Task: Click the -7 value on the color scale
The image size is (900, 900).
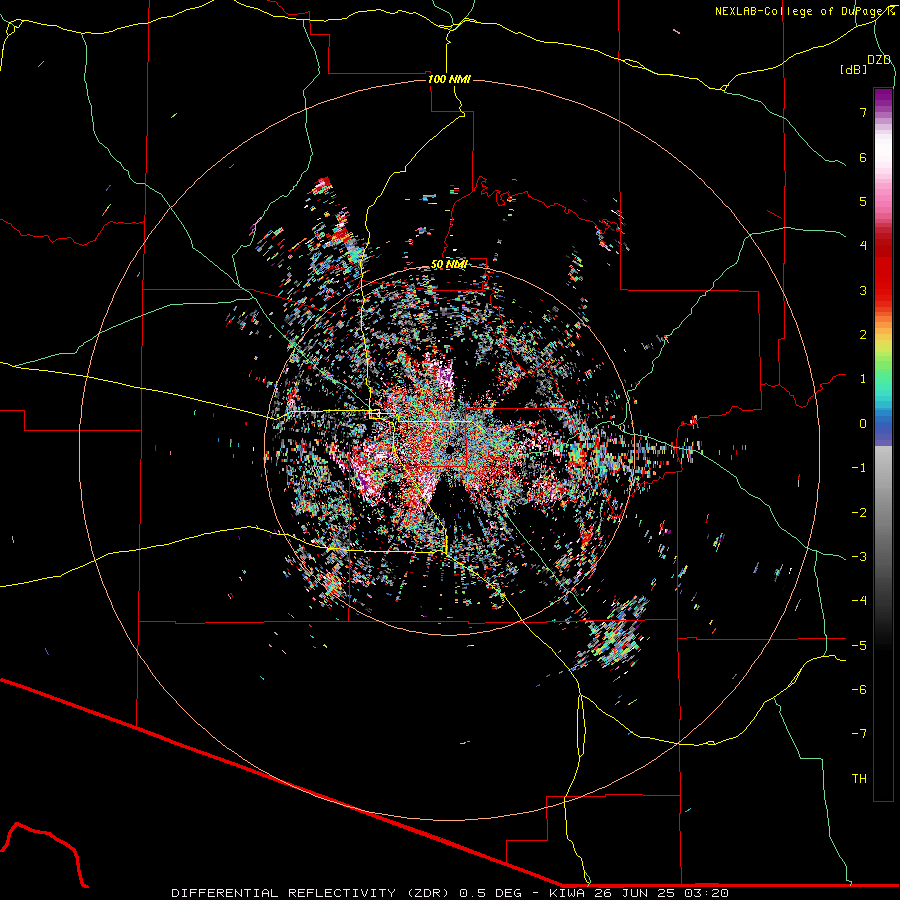Action: click(859, 734)
